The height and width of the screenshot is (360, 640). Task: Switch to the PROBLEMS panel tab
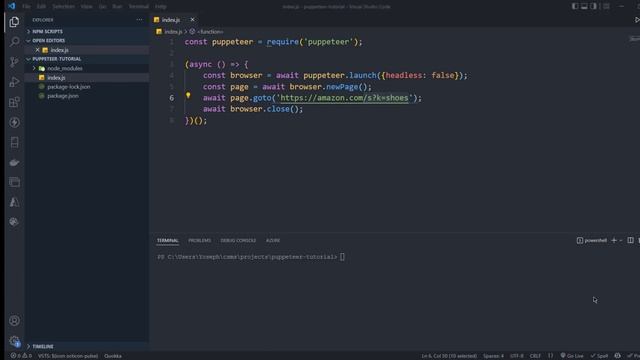click(200, 240)
